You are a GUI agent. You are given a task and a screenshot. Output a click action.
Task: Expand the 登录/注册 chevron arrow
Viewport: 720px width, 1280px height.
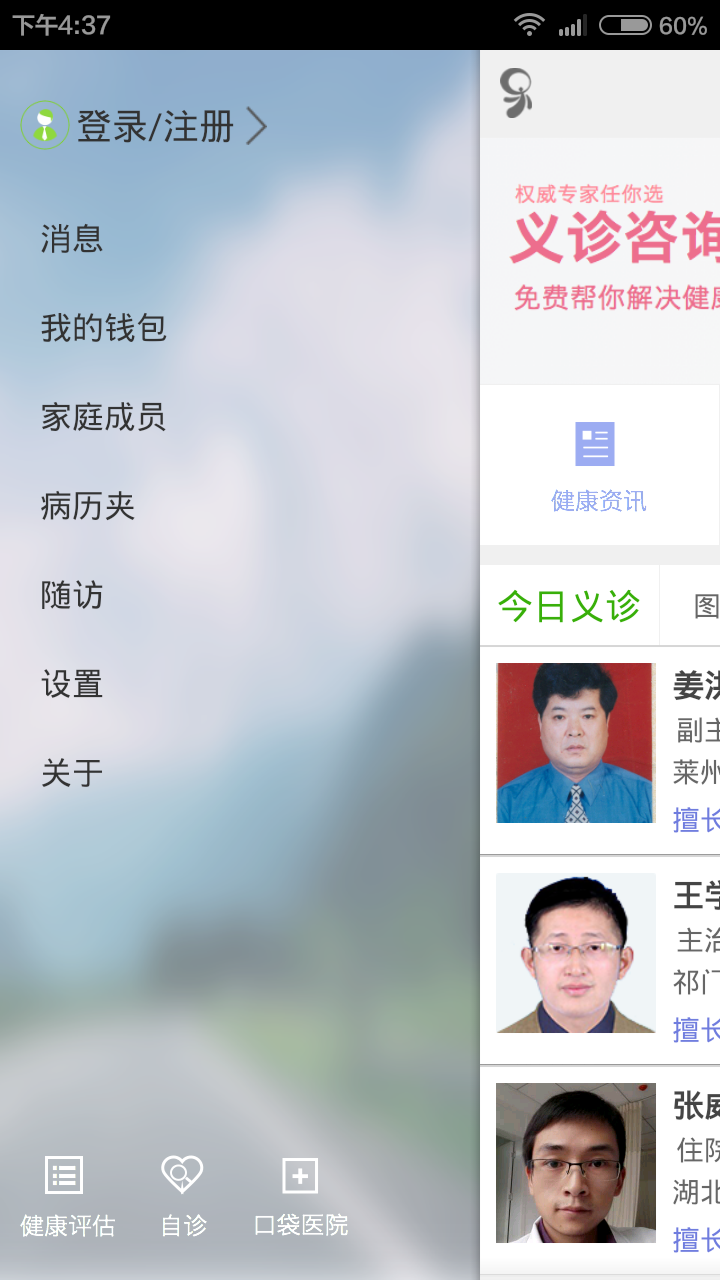(257, 127)
